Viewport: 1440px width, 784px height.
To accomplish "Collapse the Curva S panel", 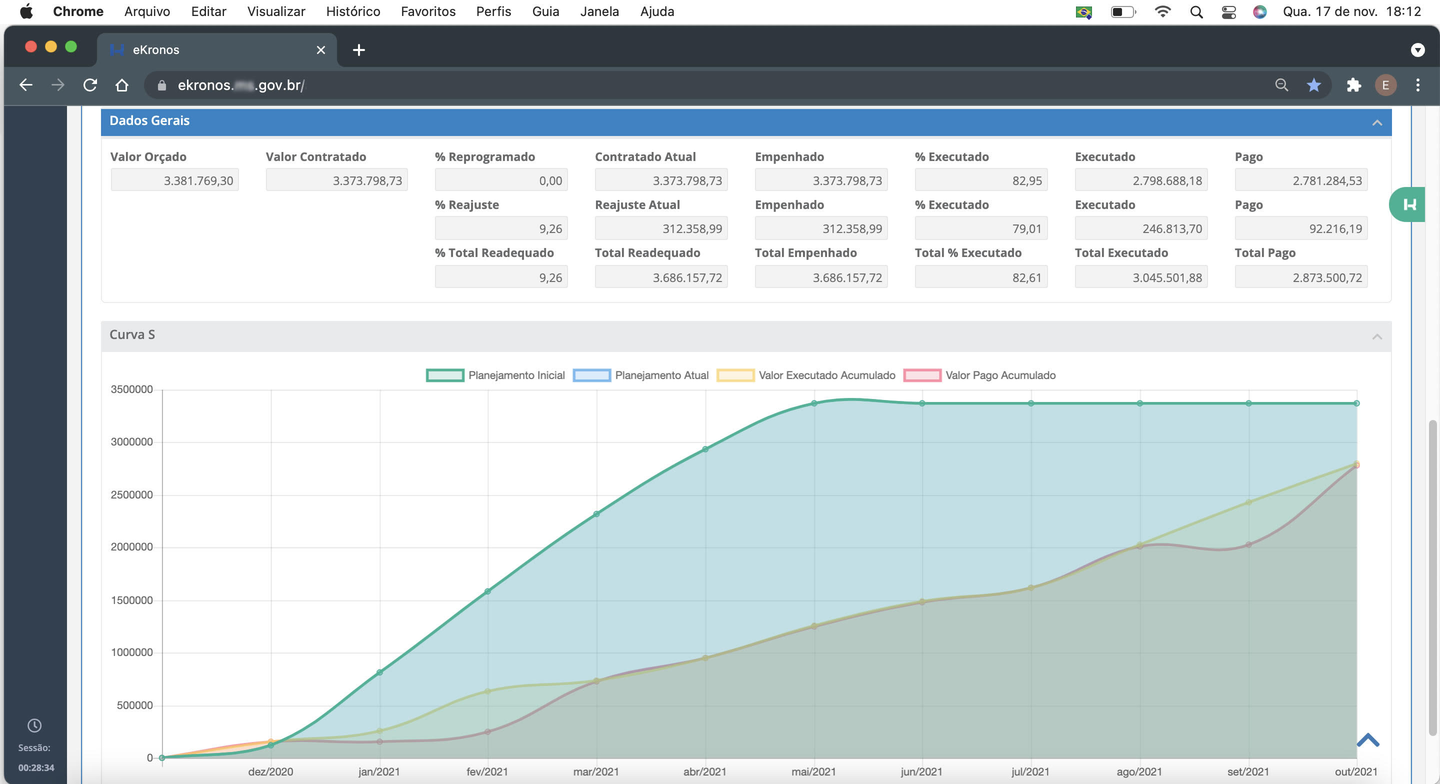I will 1377,336.
